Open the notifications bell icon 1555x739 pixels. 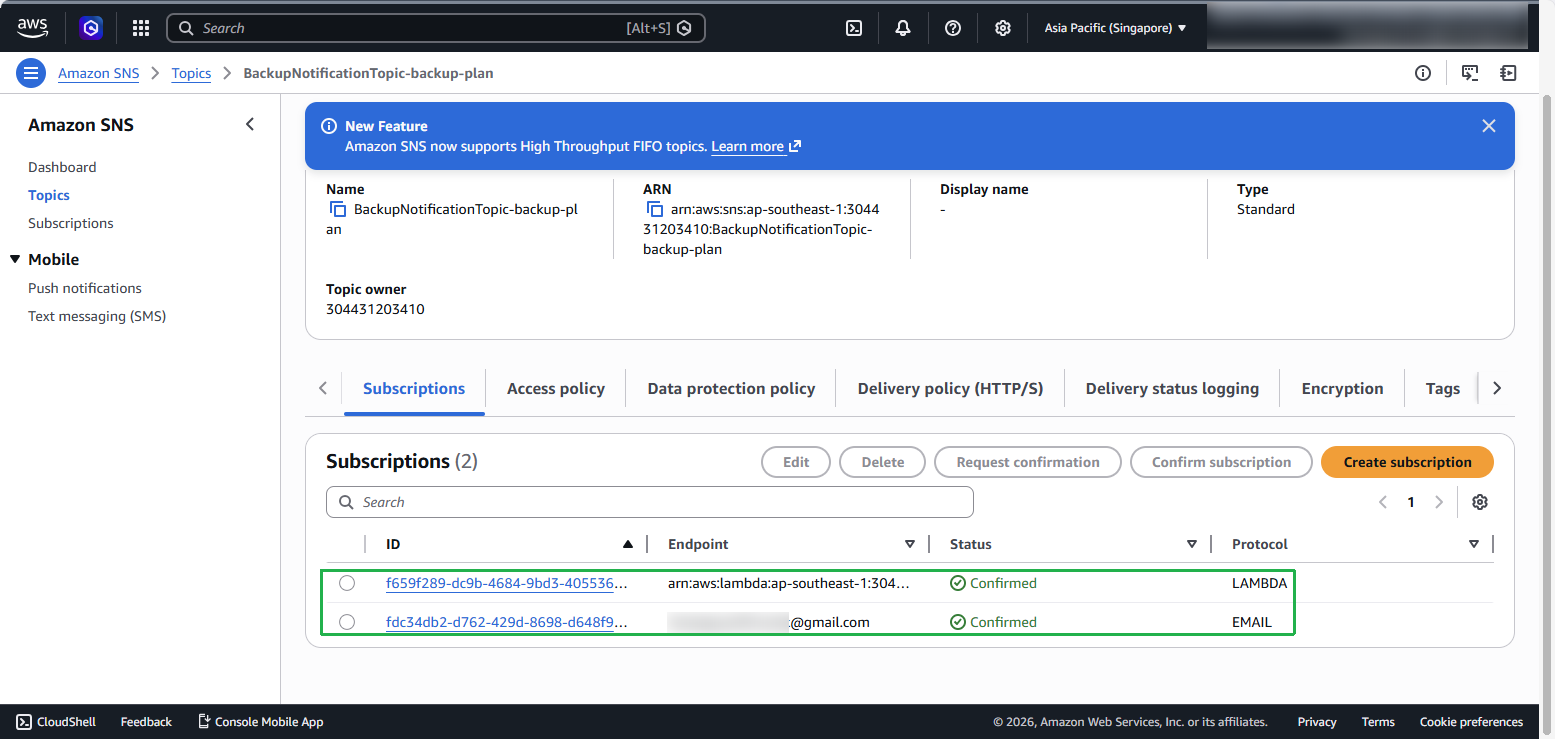(x=903, y=28)
